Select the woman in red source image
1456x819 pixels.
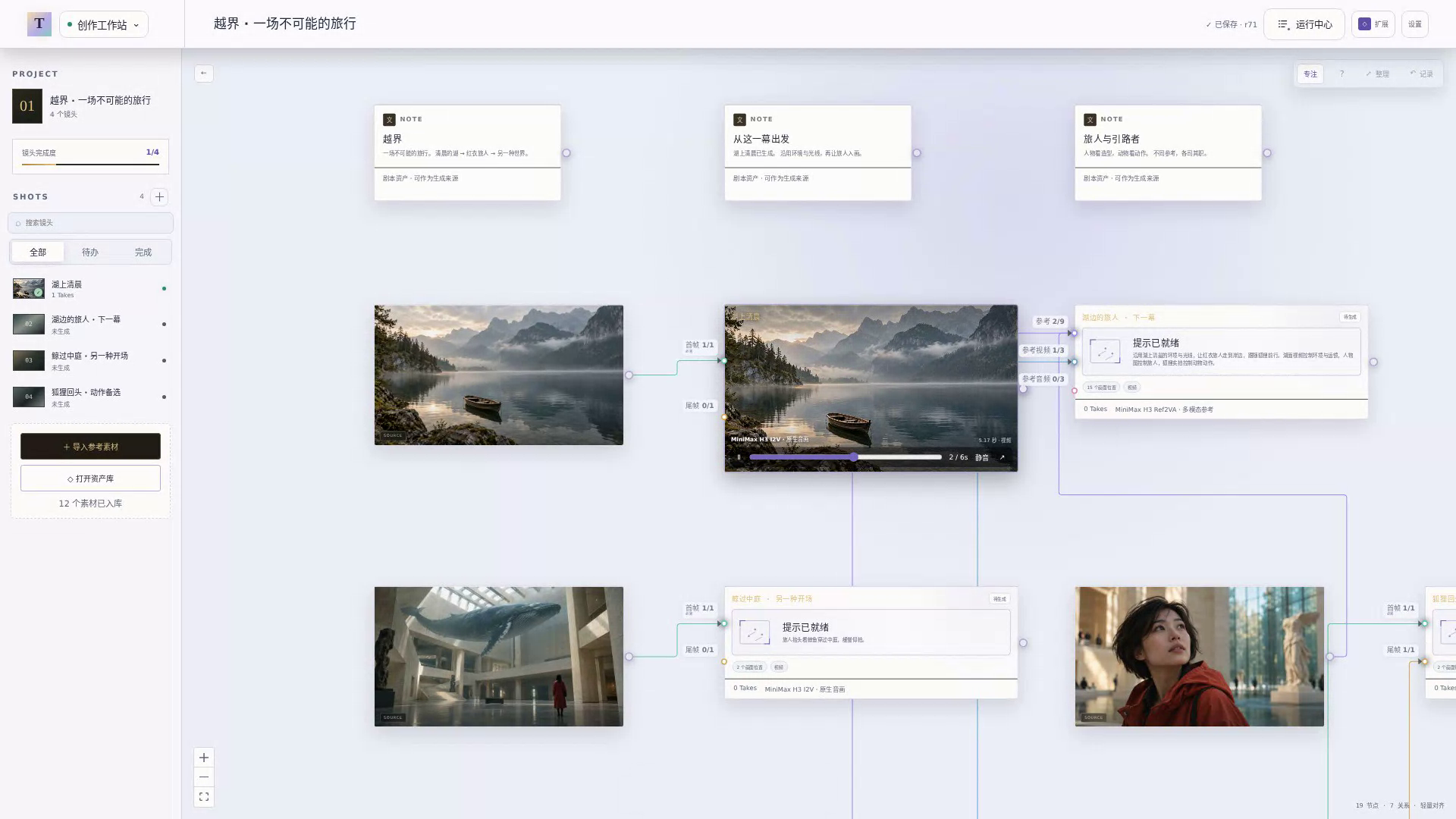pyautogui.click(x=1200, y=657)
